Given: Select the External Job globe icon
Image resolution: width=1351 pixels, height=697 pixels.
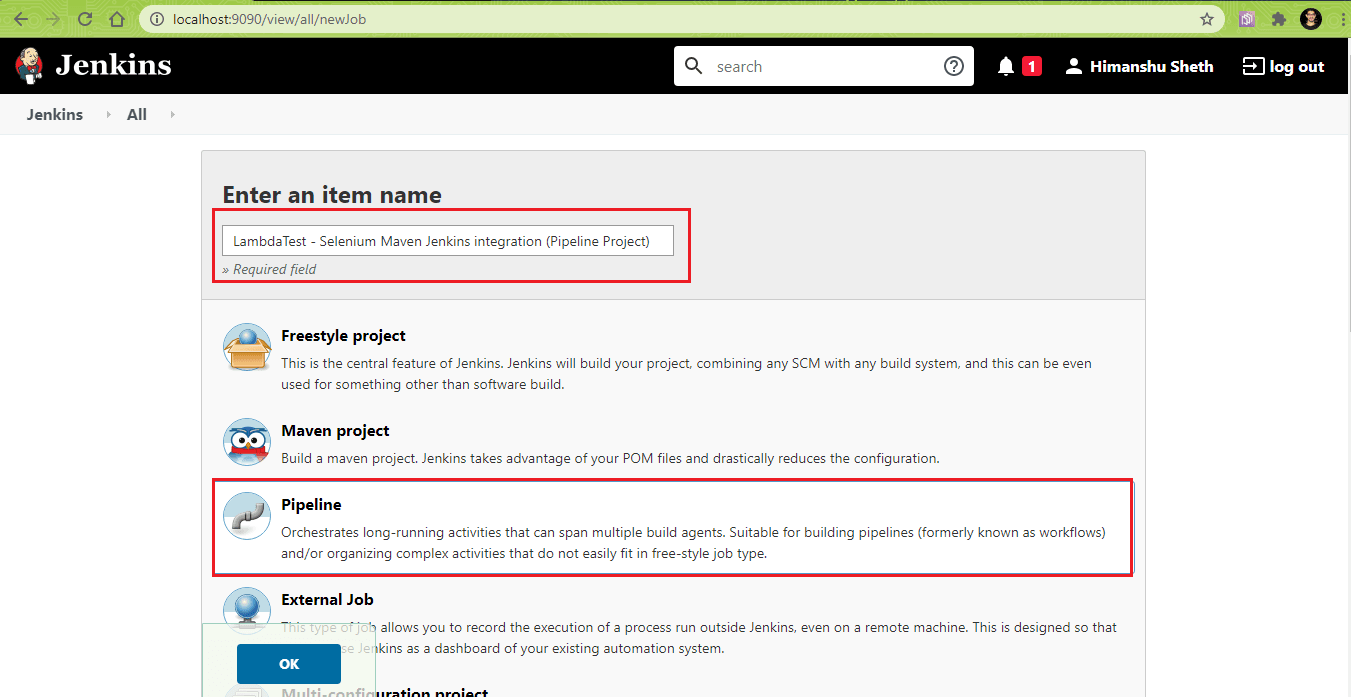Looking at the screenshot, I should pos(246,611).
